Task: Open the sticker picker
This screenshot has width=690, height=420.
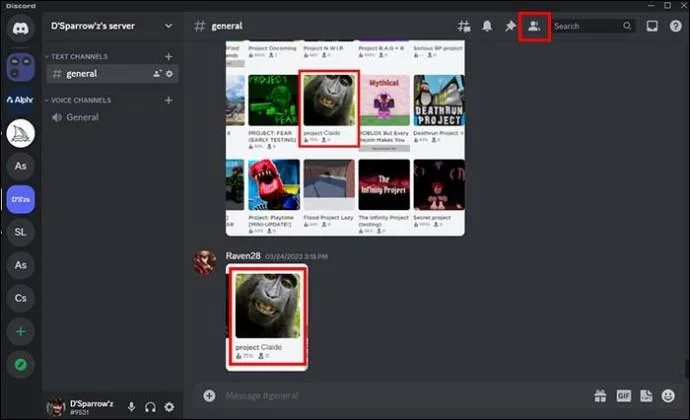Action: pos(646,396)
